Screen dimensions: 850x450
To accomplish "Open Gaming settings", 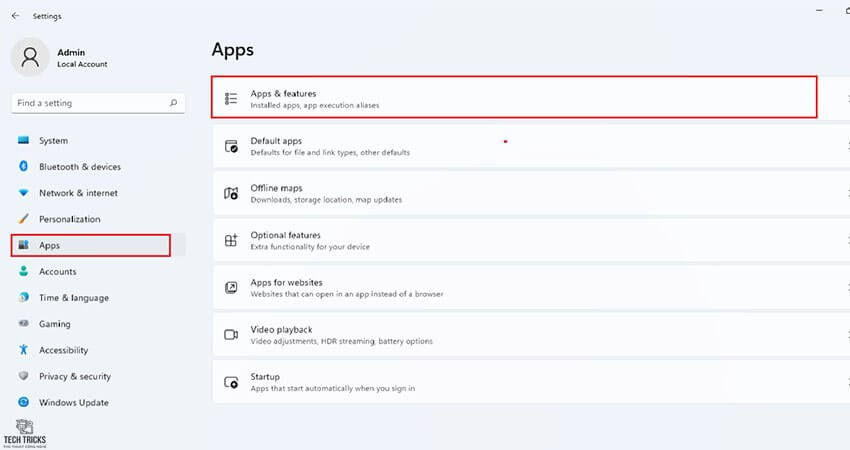I will click(x=99, y=324).
